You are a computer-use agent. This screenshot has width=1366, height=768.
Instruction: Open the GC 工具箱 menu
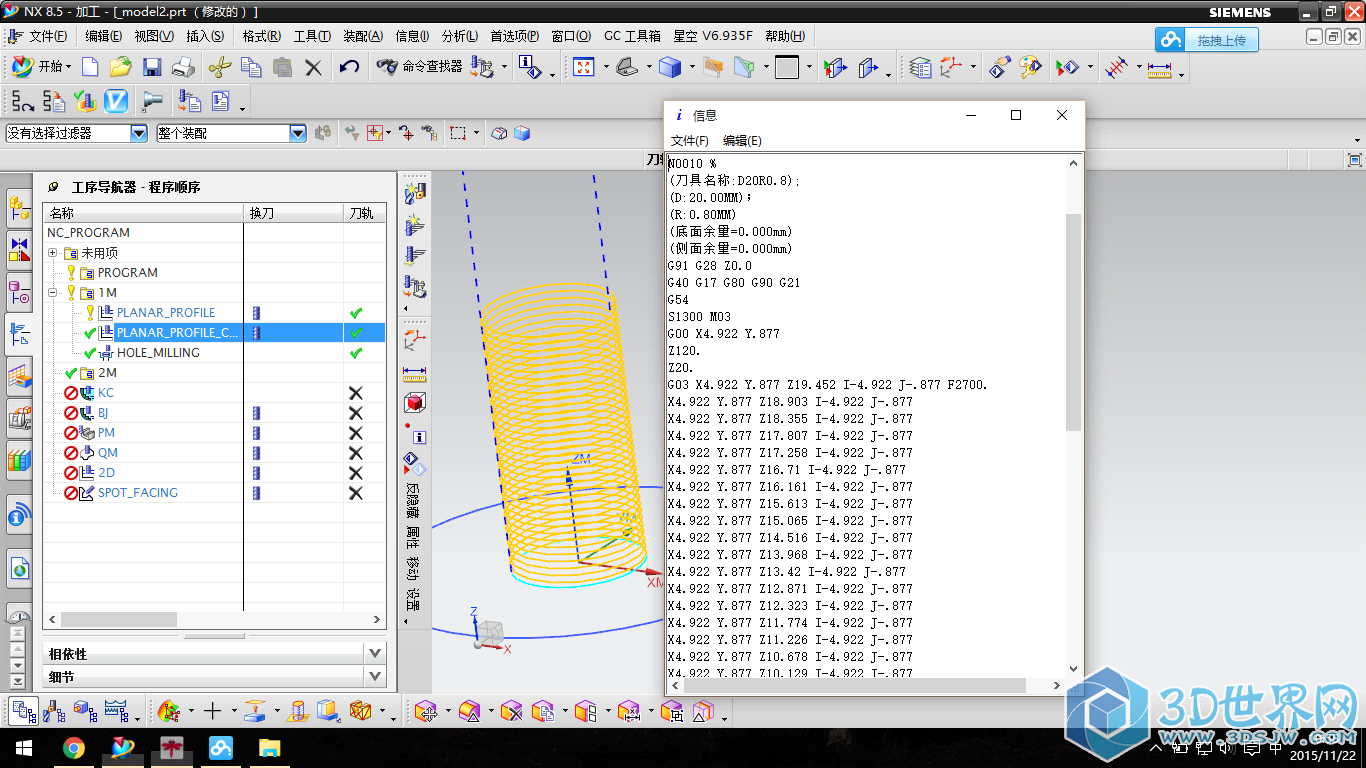[632, 36]
